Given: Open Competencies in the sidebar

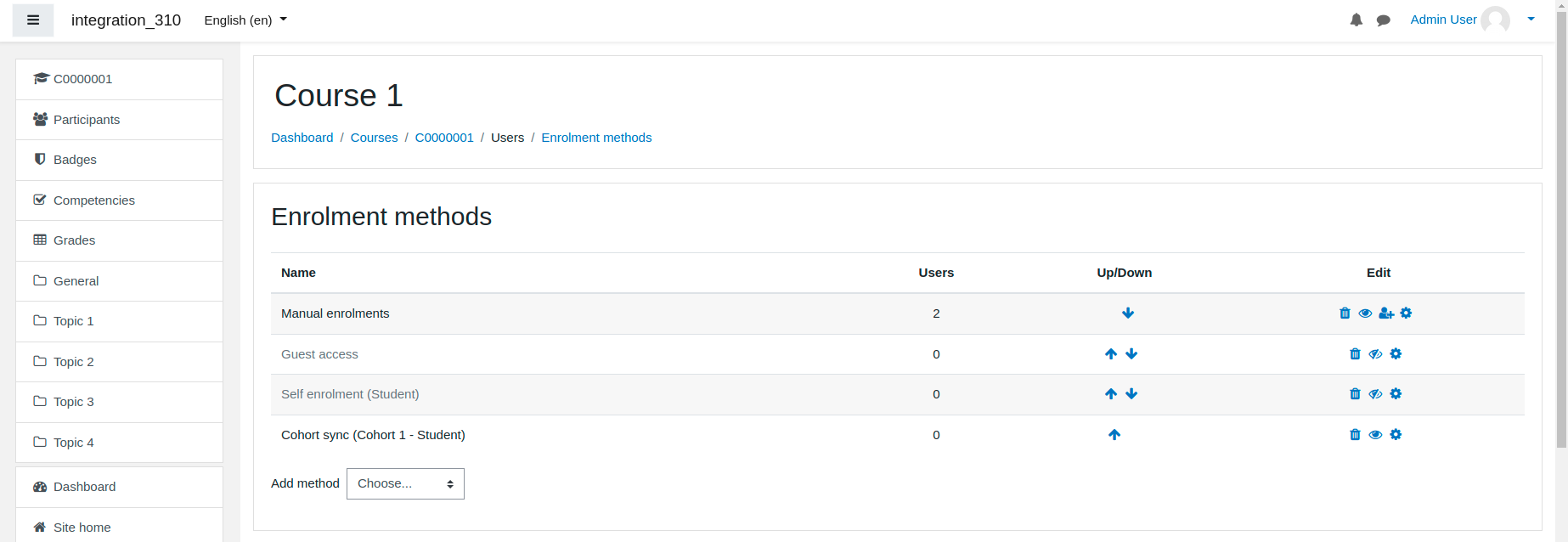Looking at the screenshot, I should pyautogui.click(x=119, y=200).
